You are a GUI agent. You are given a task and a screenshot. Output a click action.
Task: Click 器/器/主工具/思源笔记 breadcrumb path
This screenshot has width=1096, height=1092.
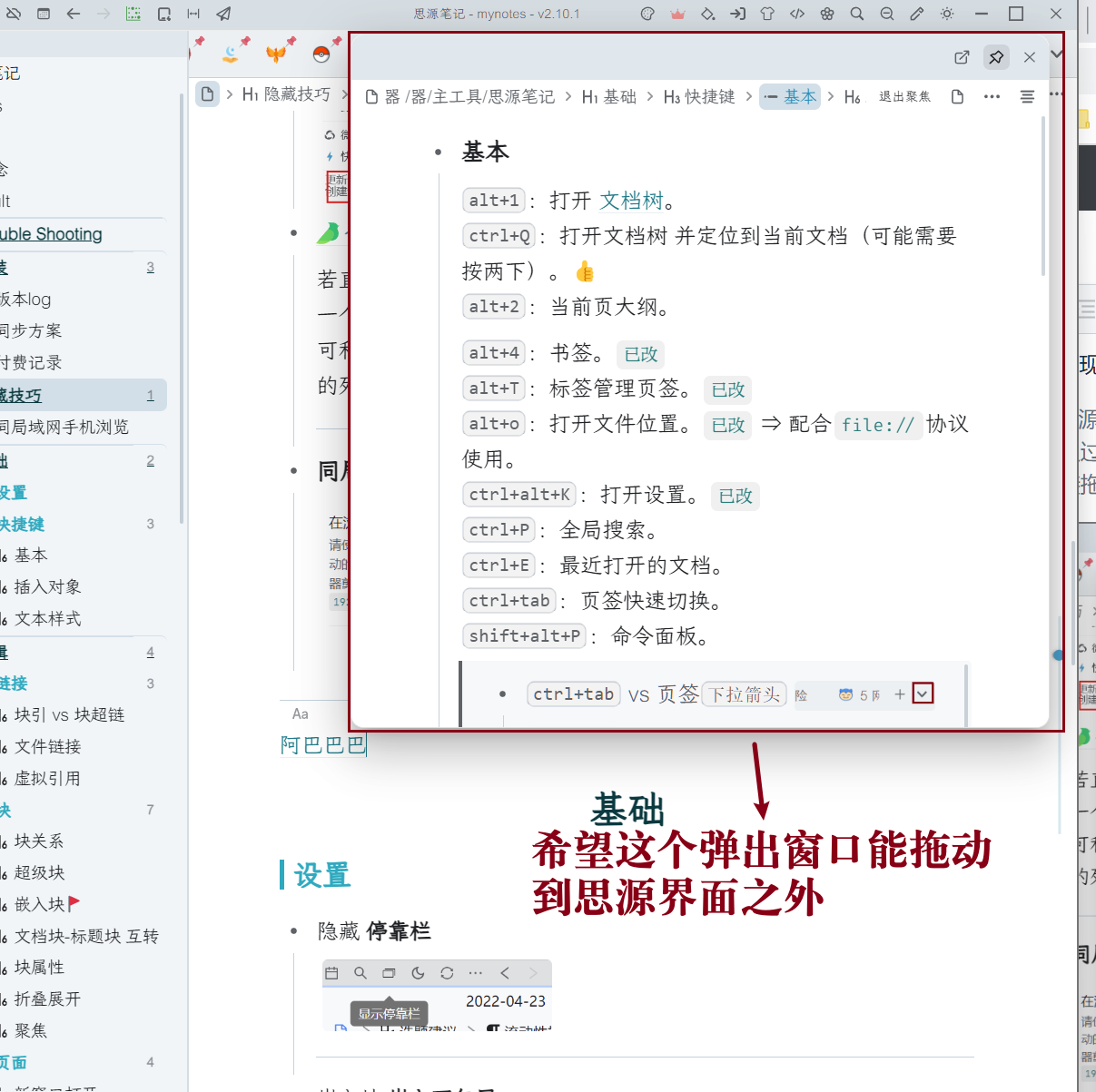[469, 96]
